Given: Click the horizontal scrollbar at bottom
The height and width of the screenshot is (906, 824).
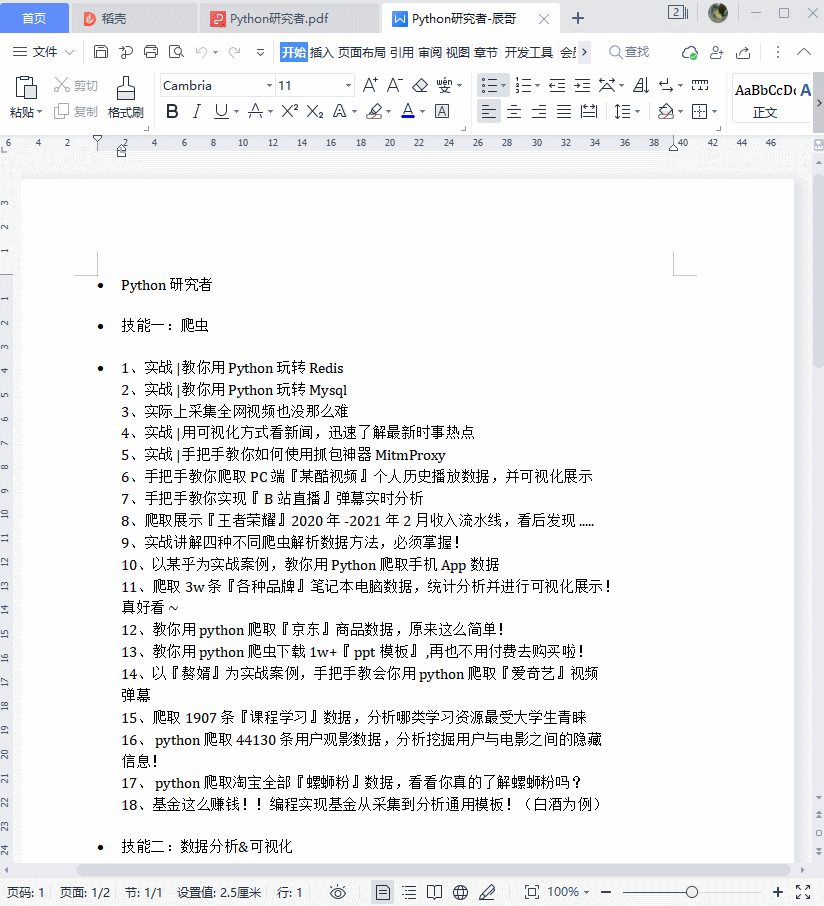Looking at the screenshot, I should pos(433,870).
